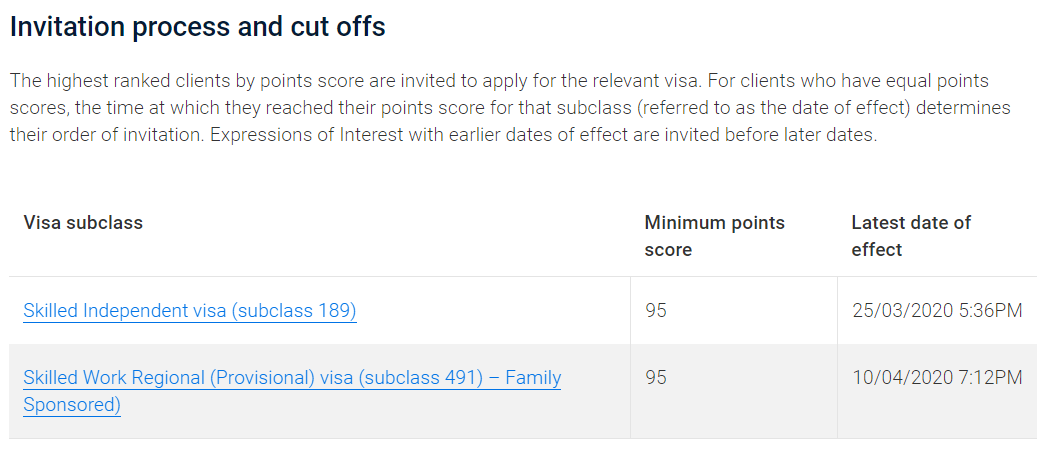Click the 25/03/2020 5:36PM date cell
Screen dimensions: 1046x458
click(937, 311)
